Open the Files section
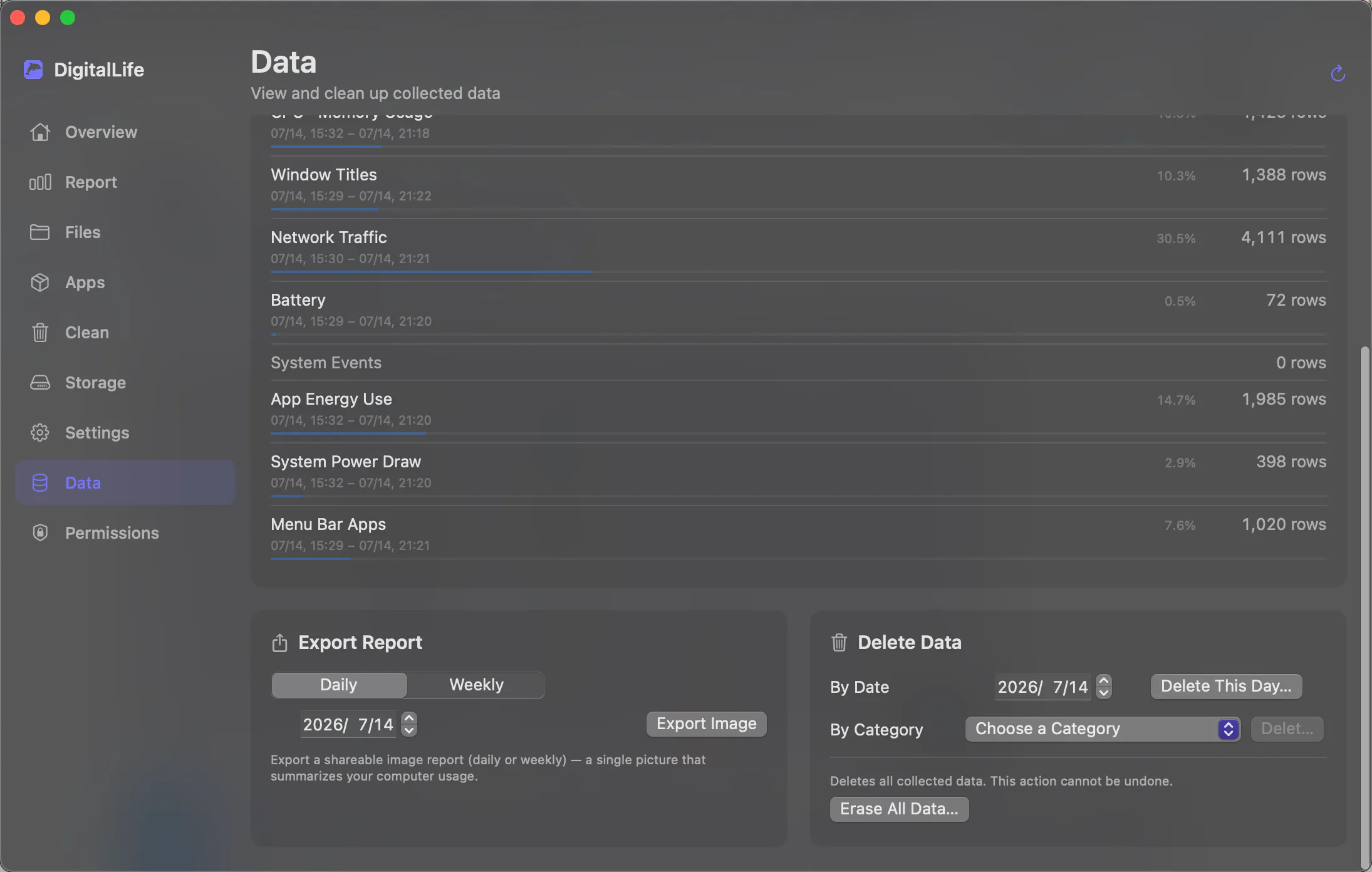Viewport: 1372px width, 872px height. pyautogui.click(x=125, y=232)
